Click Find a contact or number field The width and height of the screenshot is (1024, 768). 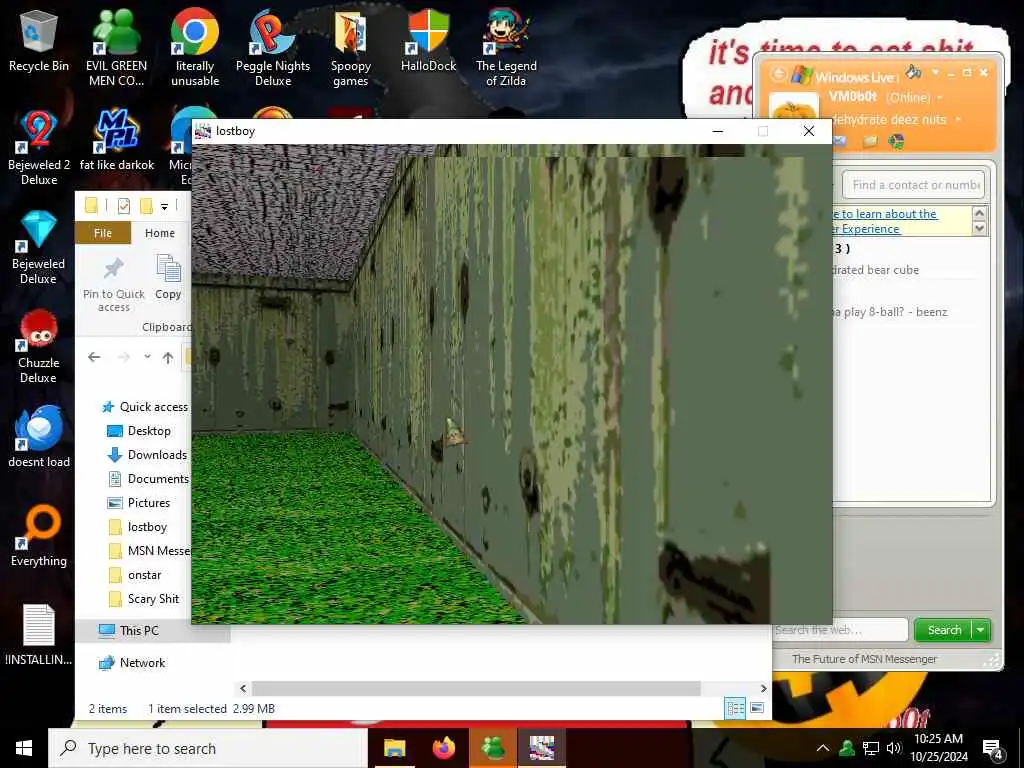point(914,185)
